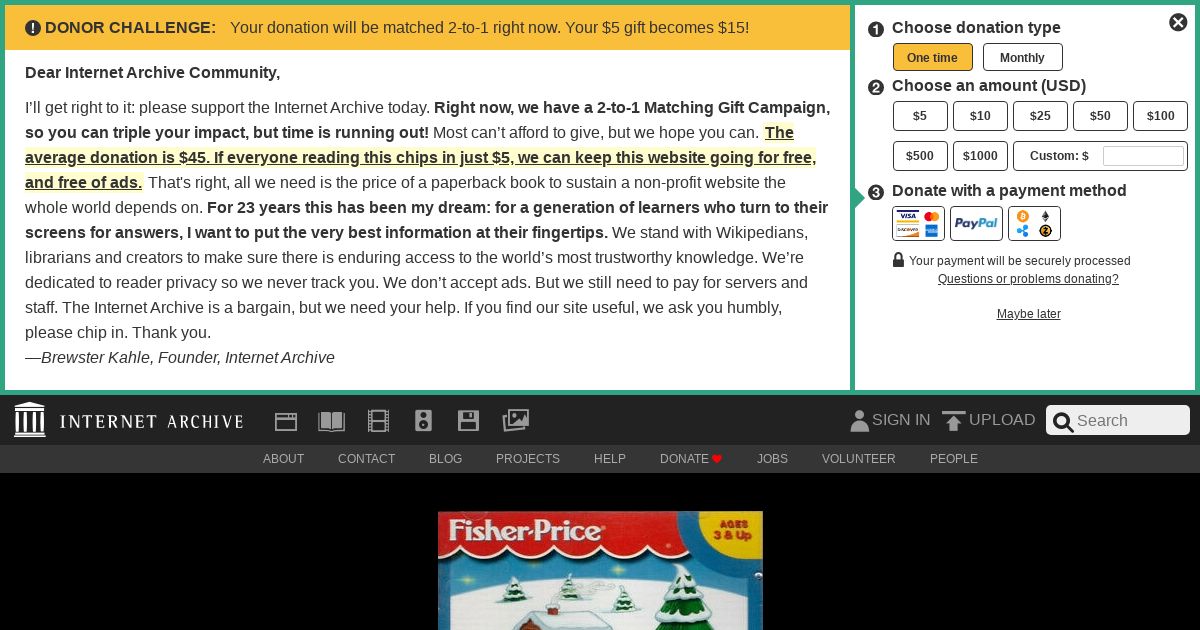Open the Audio speaker icon
The height and width of the screenshot is (630, 1200).
423,421
